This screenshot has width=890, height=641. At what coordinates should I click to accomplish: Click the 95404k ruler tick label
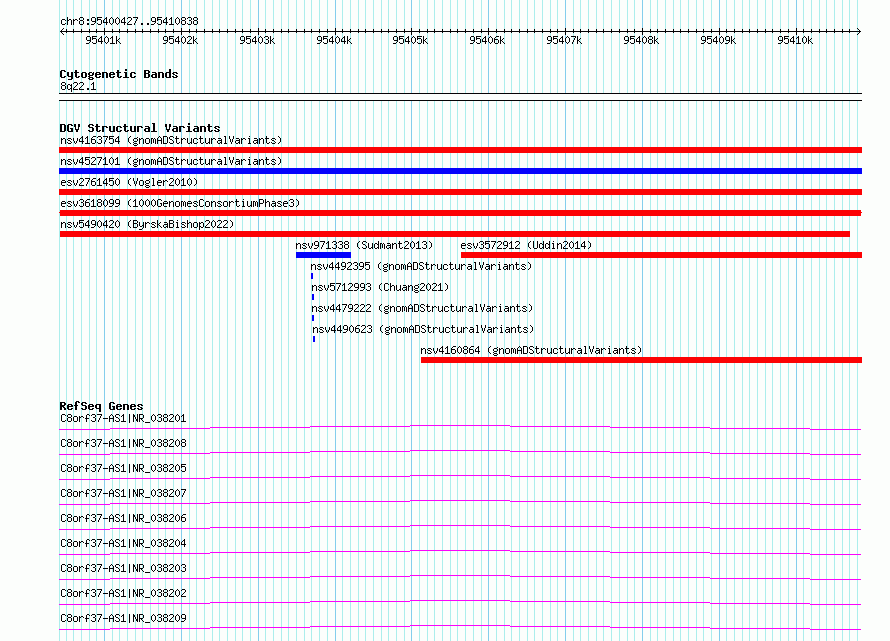point(334,40)
